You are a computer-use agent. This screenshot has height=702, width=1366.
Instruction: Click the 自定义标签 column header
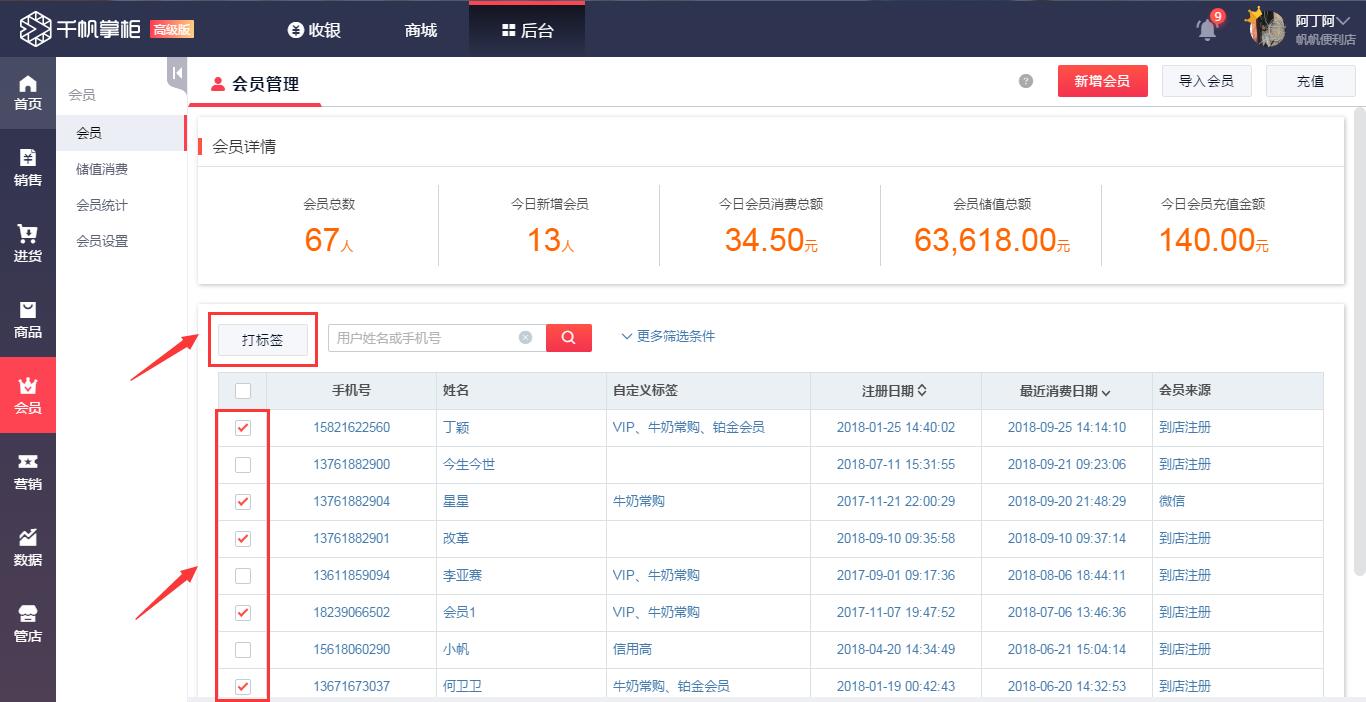(645, 391)
